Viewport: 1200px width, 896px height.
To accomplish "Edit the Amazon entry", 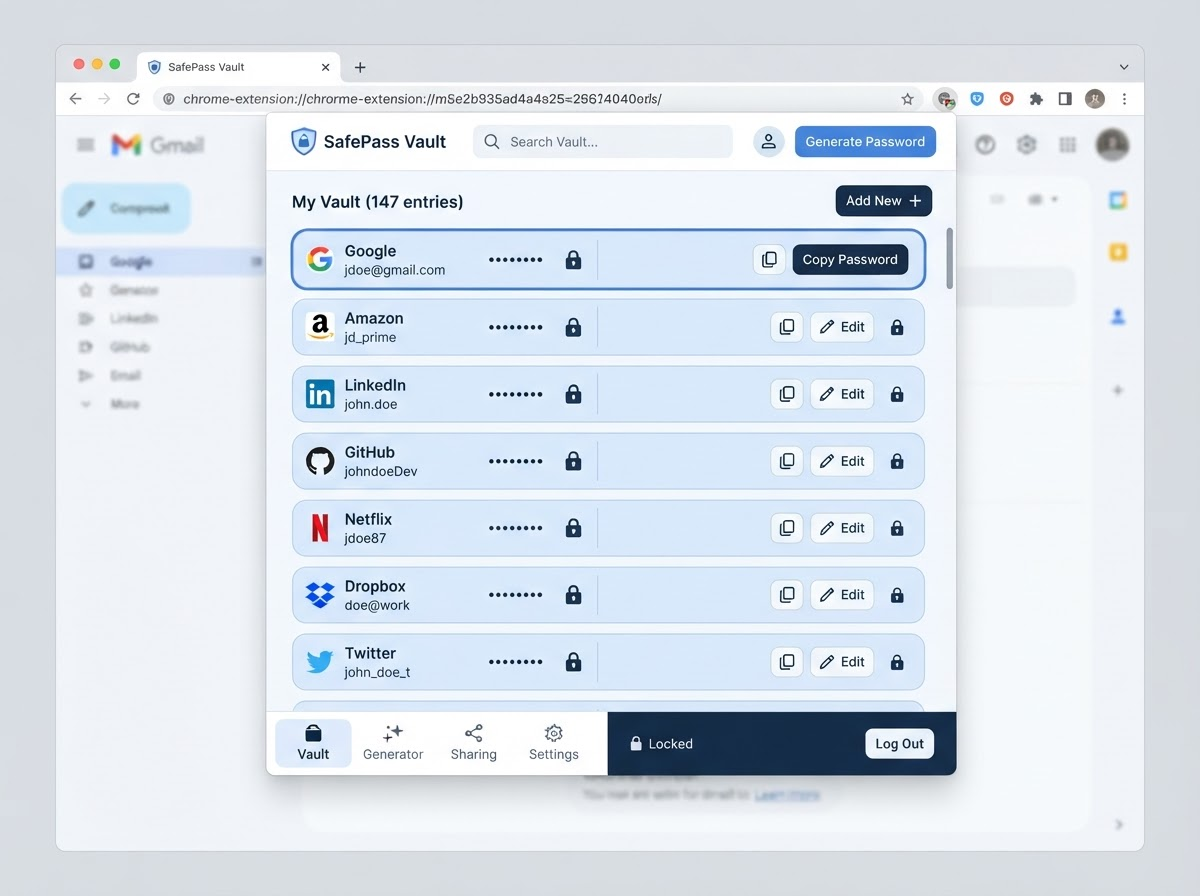I will pos(842,327).
